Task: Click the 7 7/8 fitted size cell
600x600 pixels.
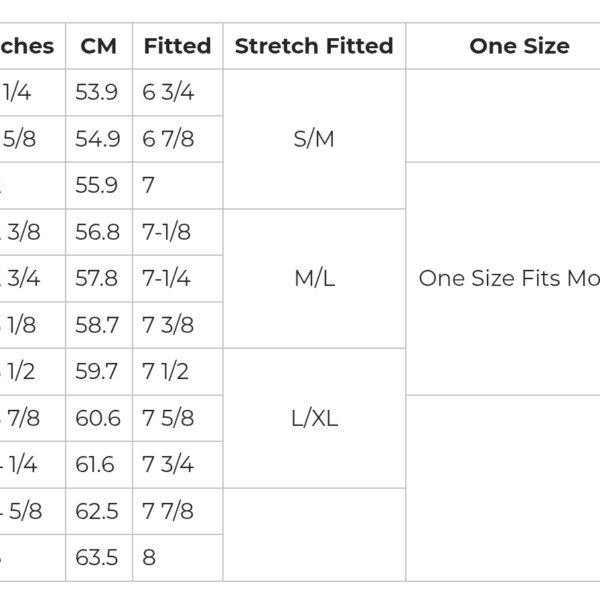Action: click(168, 511)
